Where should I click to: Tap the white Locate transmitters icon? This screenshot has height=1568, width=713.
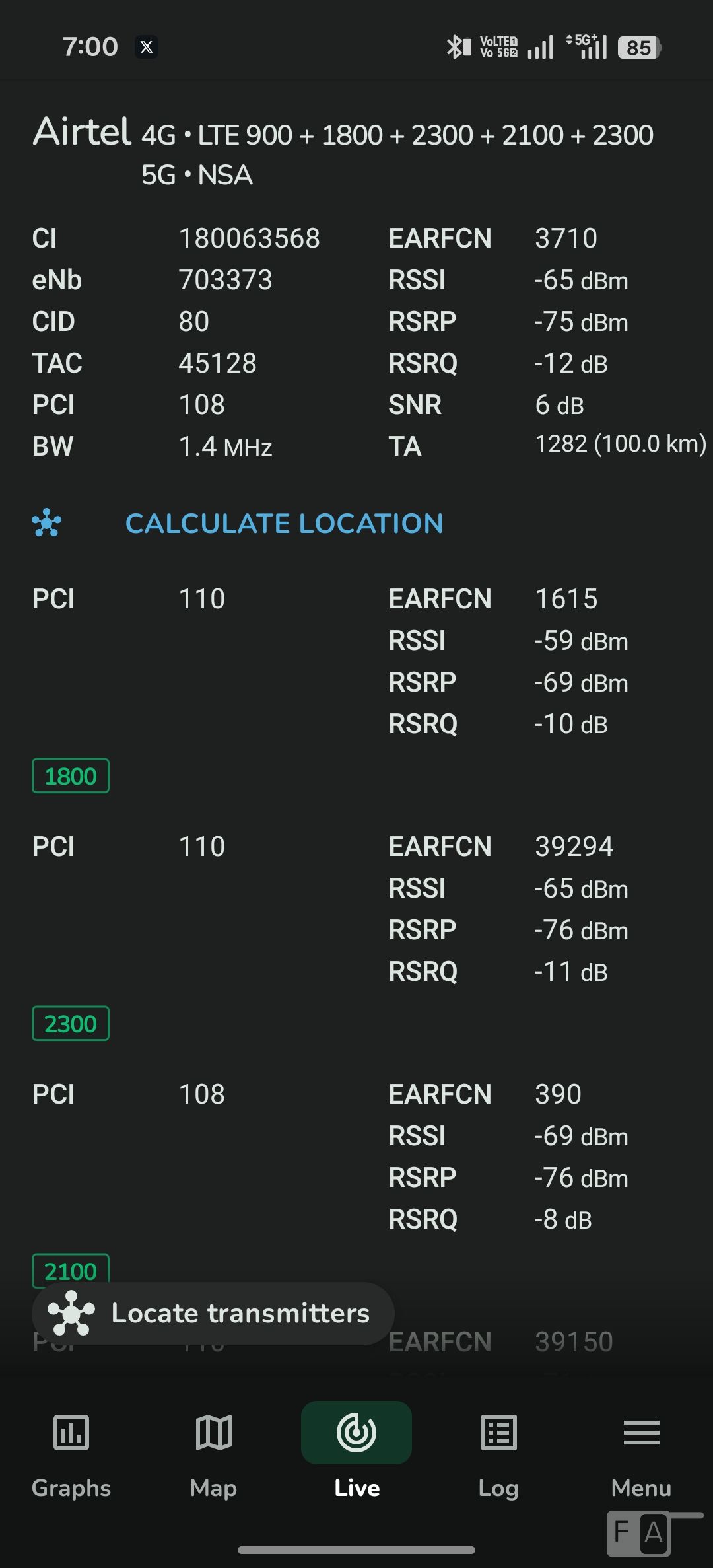click(x=71, y=1313)
